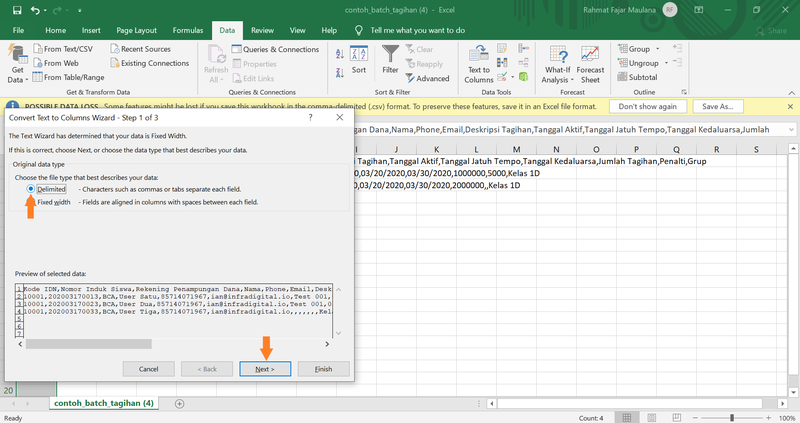800x423 pixels.
Task: Switch to the Insert tab
Action: (x=91, y=31)
